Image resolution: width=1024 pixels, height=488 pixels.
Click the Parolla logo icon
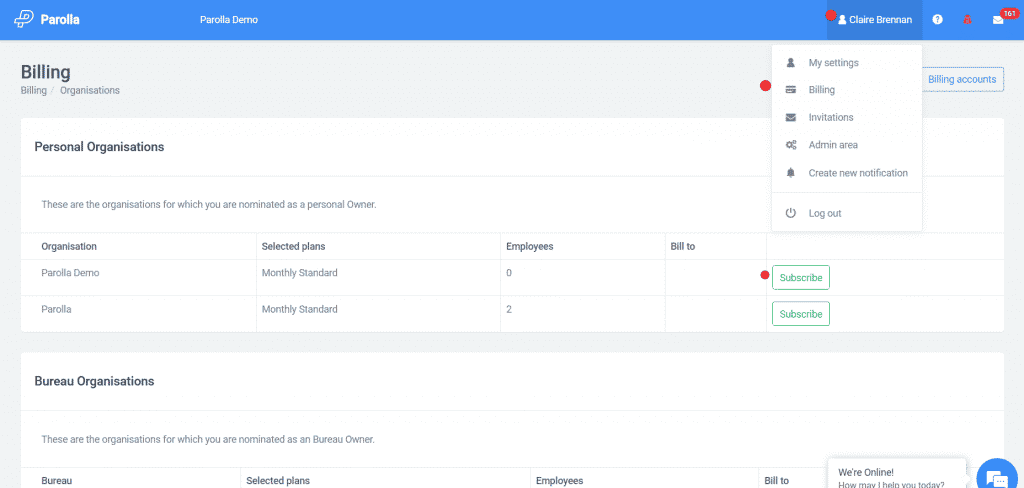point(24,20)
